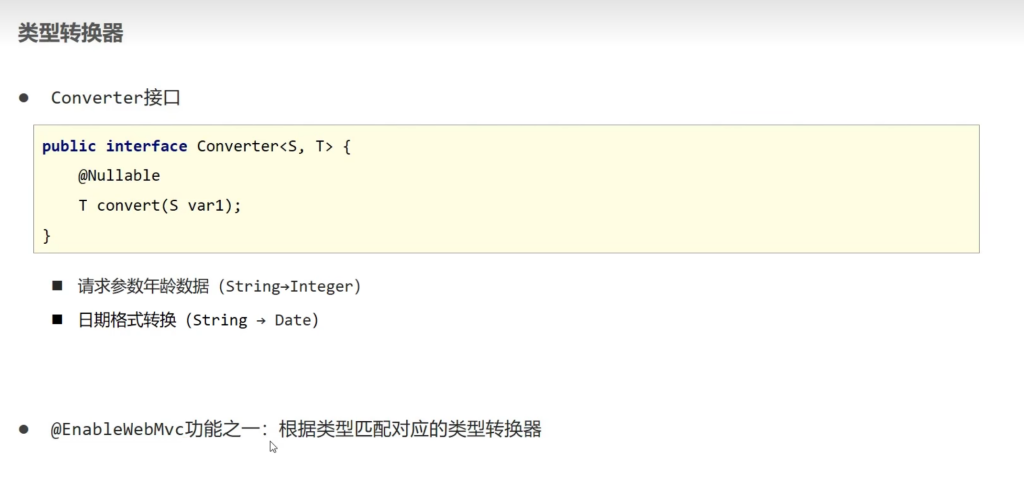Image resolution: width=1024 pixels, height=477 pixels.
Task: Click the interface keyword in the code
Action: (x=146, y=146)
